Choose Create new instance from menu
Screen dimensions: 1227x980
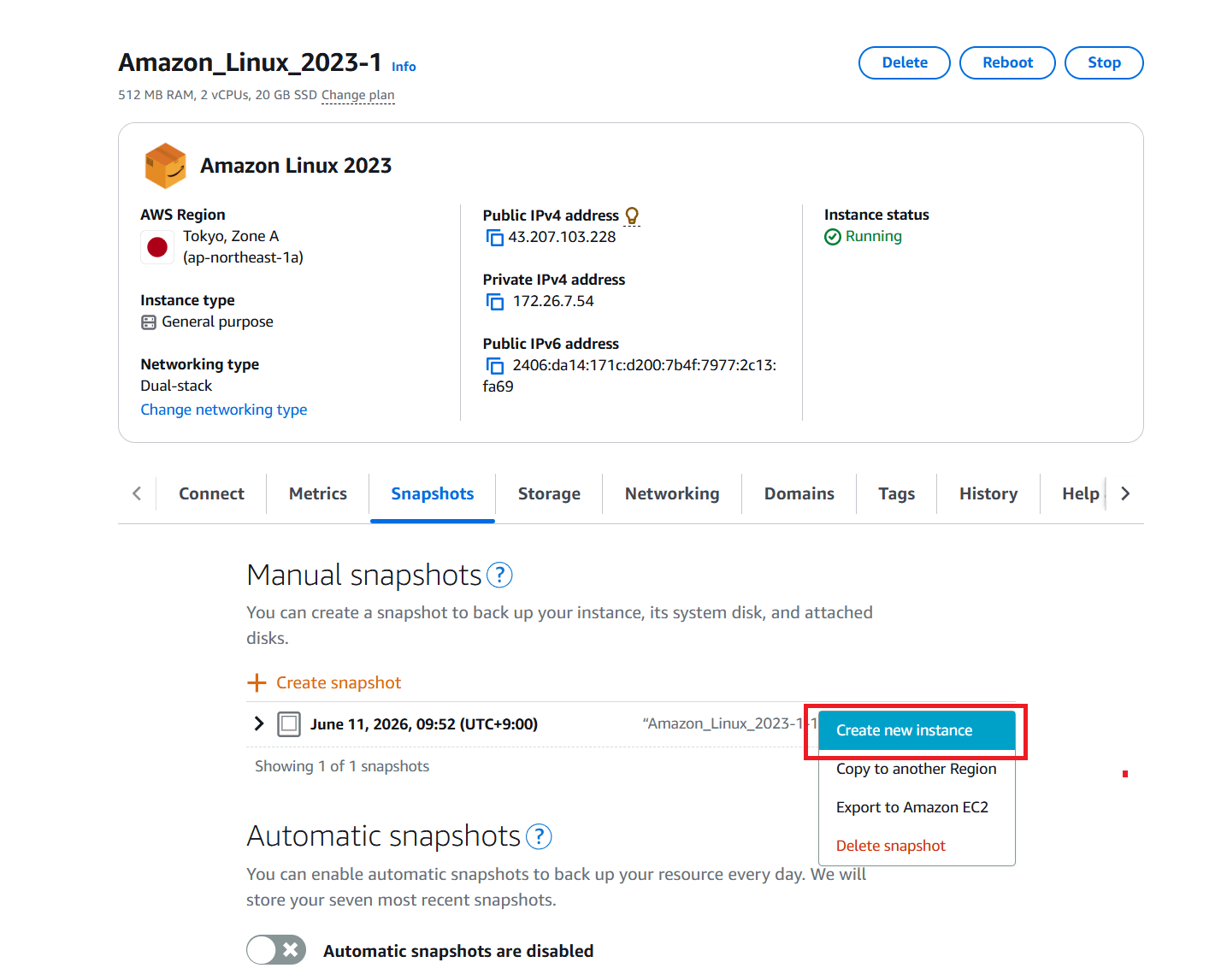click(917, 730)
